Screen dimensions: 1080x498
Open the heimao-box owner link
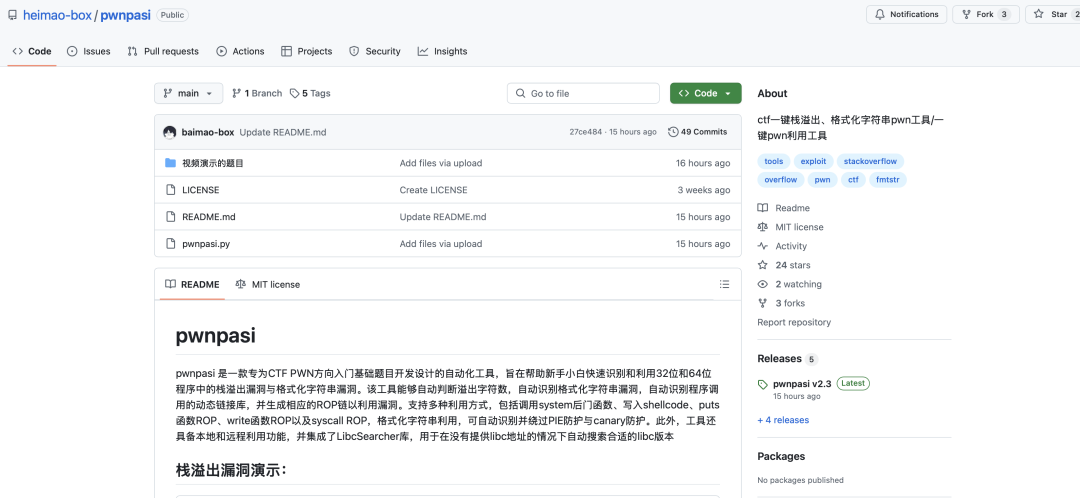pos(57,15)
